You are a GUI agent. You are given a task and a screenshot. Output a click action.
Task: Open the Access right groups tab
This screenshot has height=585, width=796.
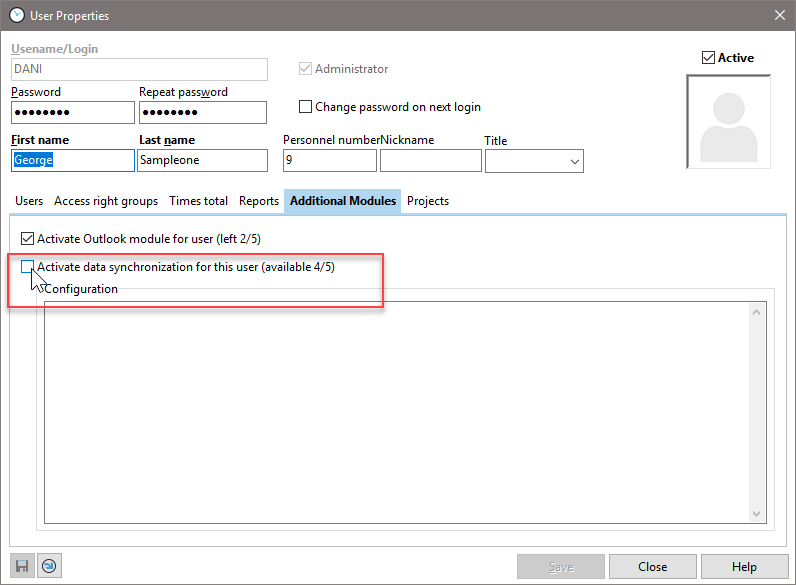tap(106, 201)
